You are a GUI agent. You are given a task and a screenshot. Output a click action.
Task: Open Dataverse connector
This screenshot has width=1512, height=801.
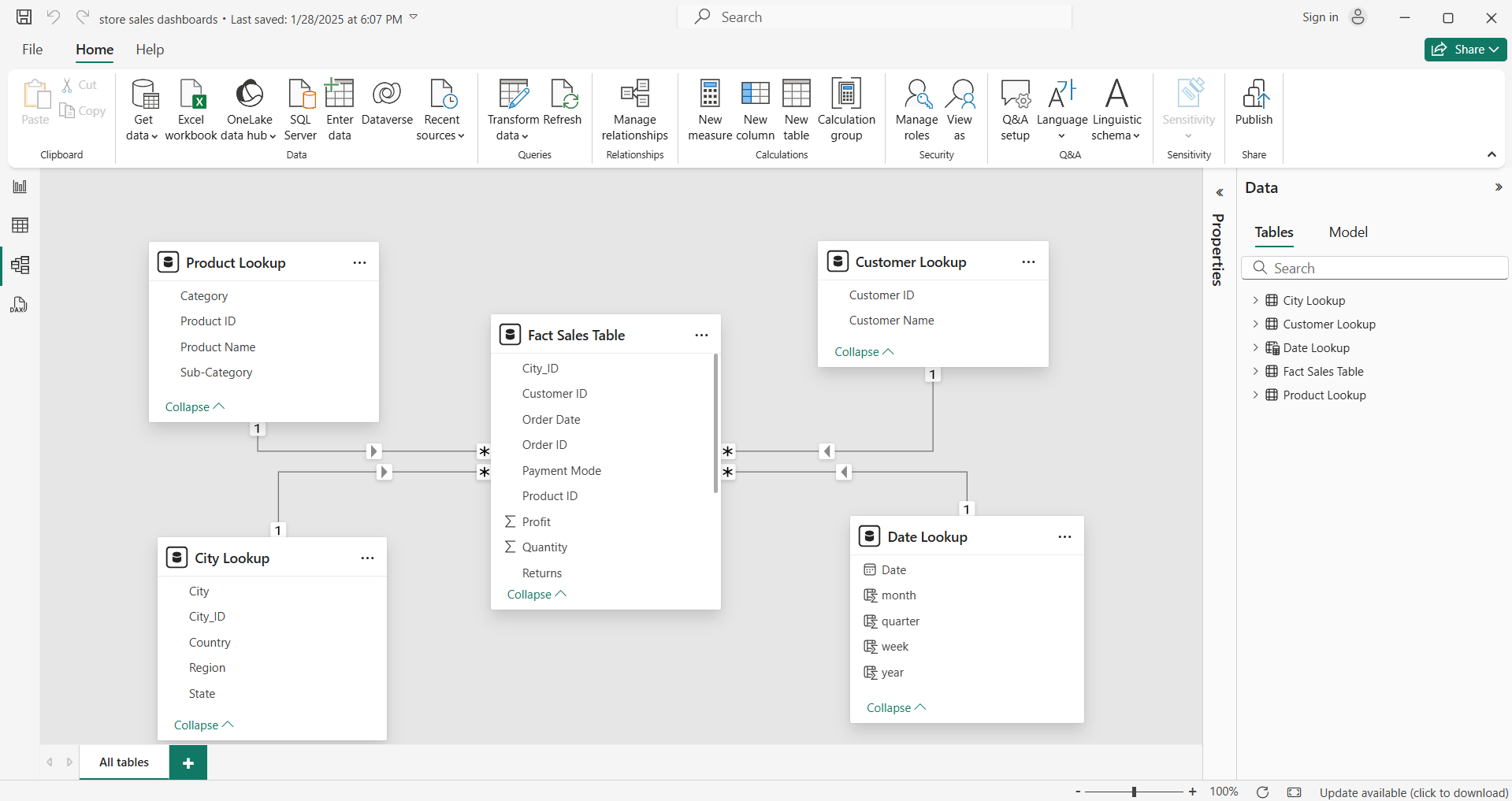[x=387, y=102]
